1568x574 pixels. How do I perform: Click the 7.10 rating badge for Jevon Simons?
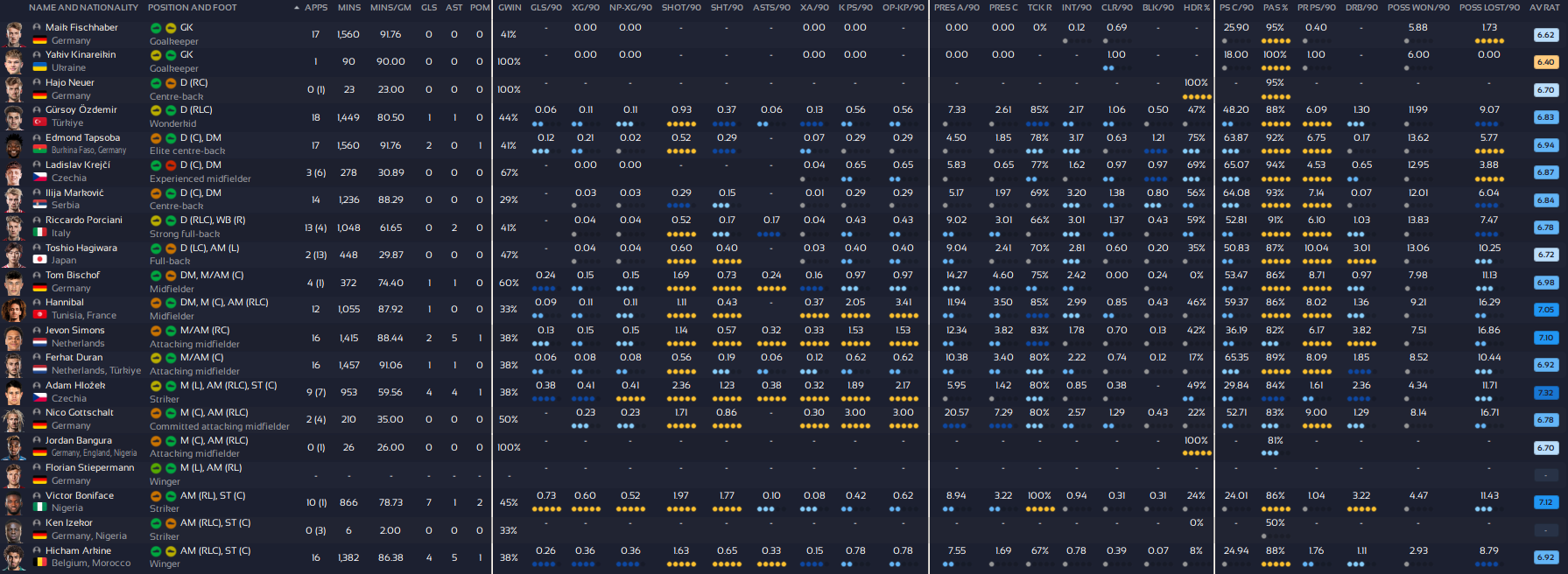point(1545,338)
